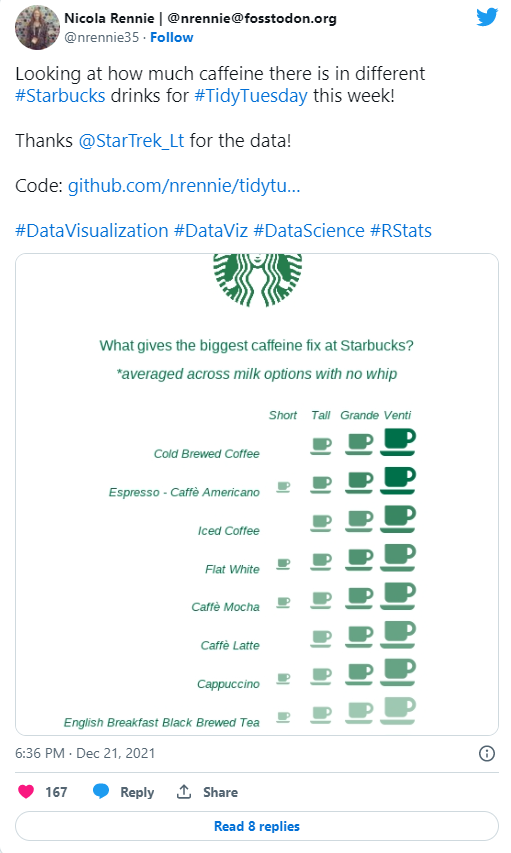511x853 pixels.
Task: Click the Reply label text
Action: point(137,792)
